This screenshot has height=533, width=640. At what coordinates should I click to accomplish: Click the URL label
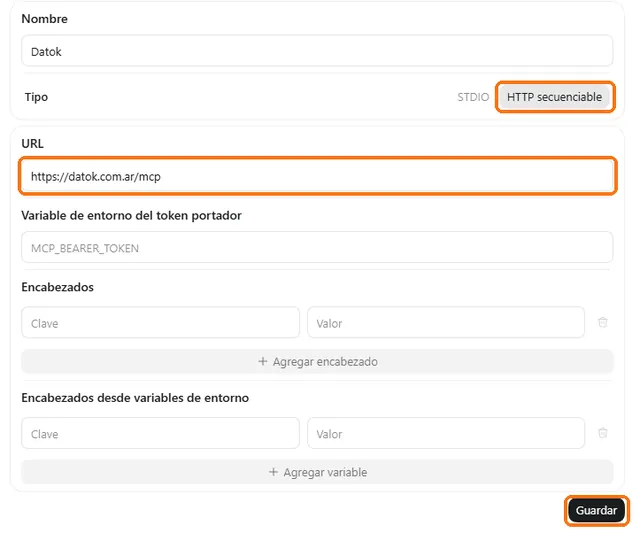[x=32, y=144]
